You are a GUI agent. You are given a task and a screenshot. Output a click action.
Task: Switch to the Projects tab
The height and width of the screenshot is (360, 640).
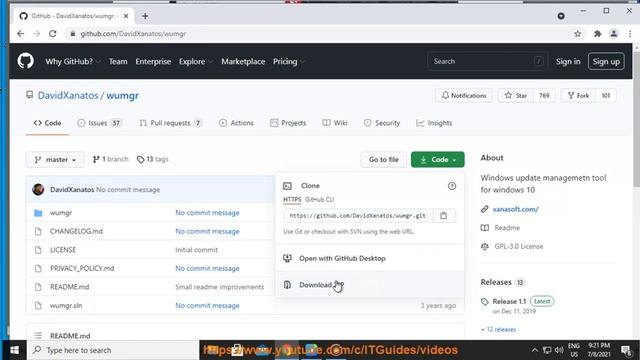pos(288,123)
